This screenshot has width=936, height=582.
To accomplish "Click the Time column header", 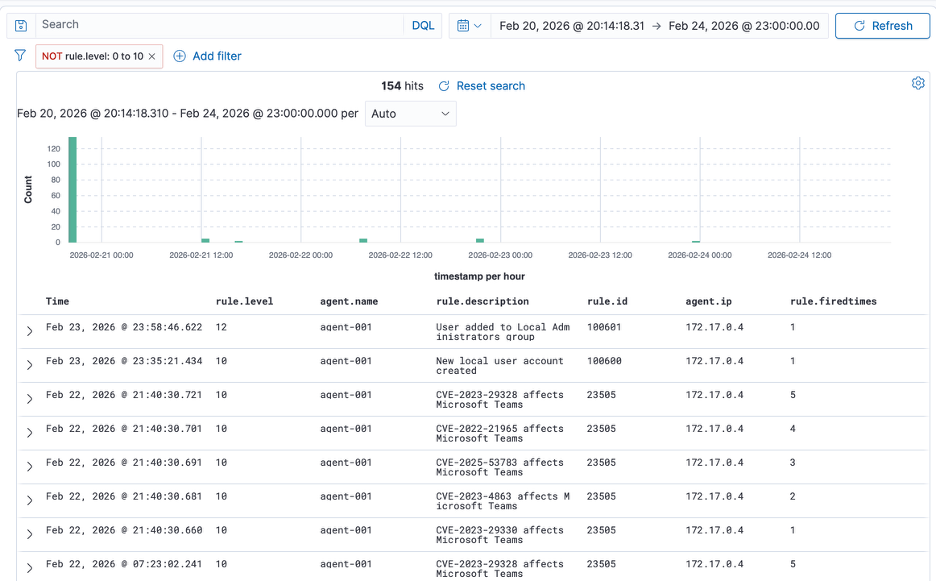I will tap(58, 301).
